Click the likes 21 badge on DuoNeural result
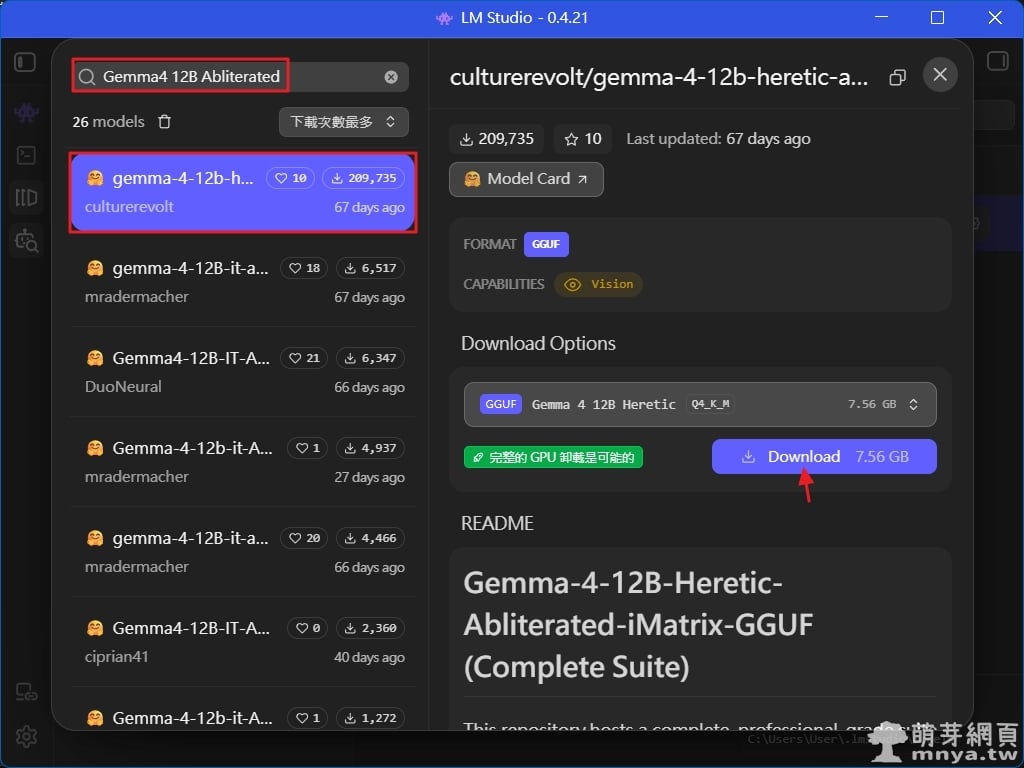The width and height of the screenshot is (1024, 768). coord(304,358)
